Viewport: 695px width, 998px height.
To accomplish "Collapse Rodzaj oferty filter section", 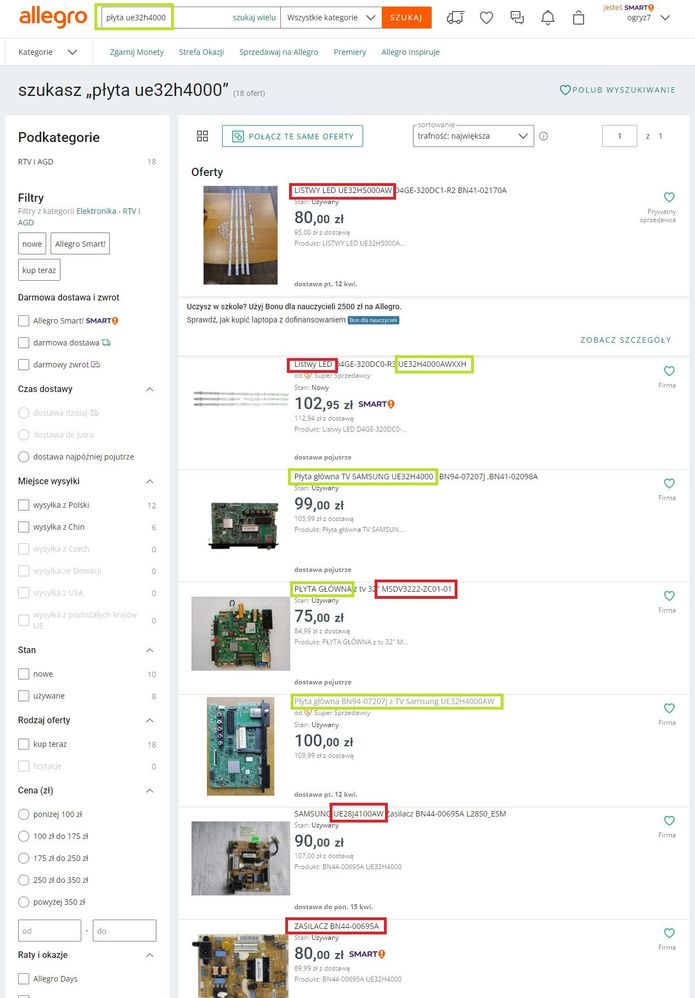I will pos(150,720).
